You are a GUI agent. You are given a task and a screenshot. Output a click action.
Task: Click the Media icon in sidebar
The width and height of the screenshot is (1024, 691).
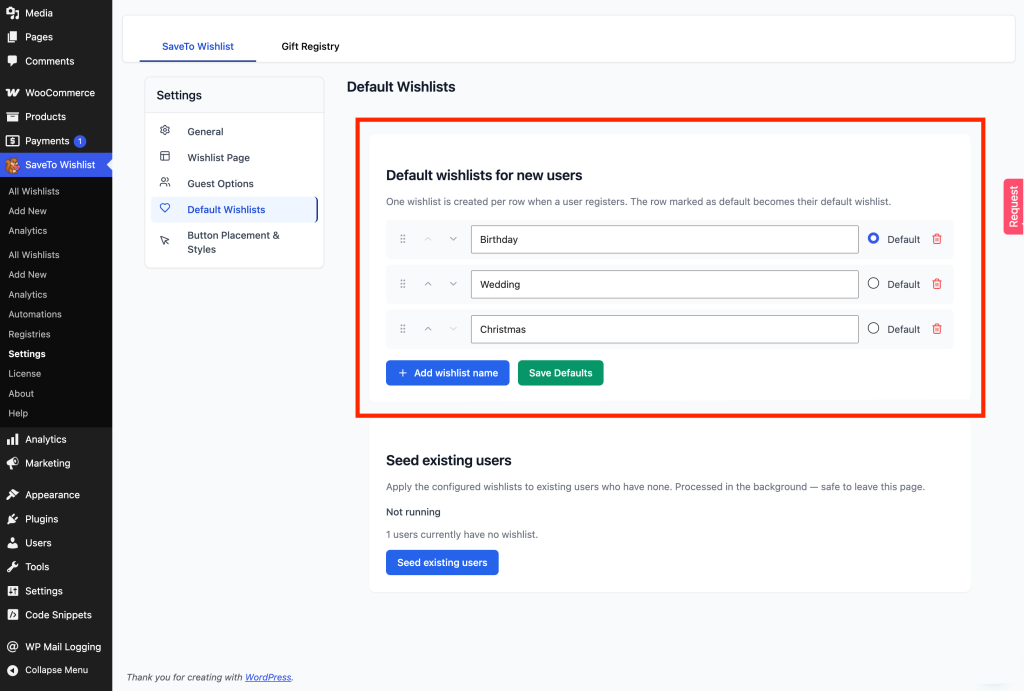click(x=12, y=13)
